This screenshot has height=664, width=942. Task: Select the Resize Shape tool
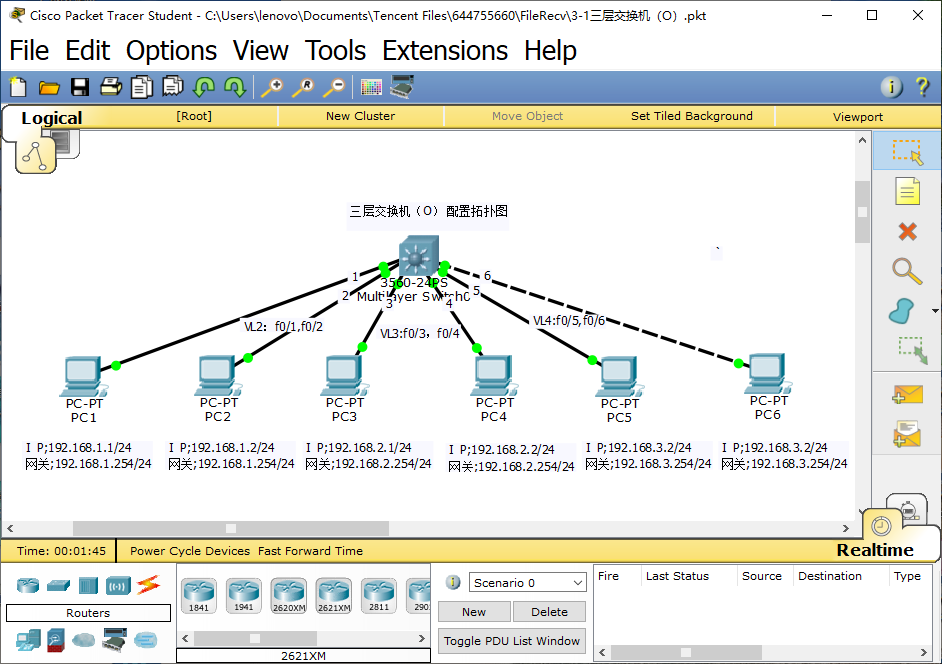pos(913,350)
